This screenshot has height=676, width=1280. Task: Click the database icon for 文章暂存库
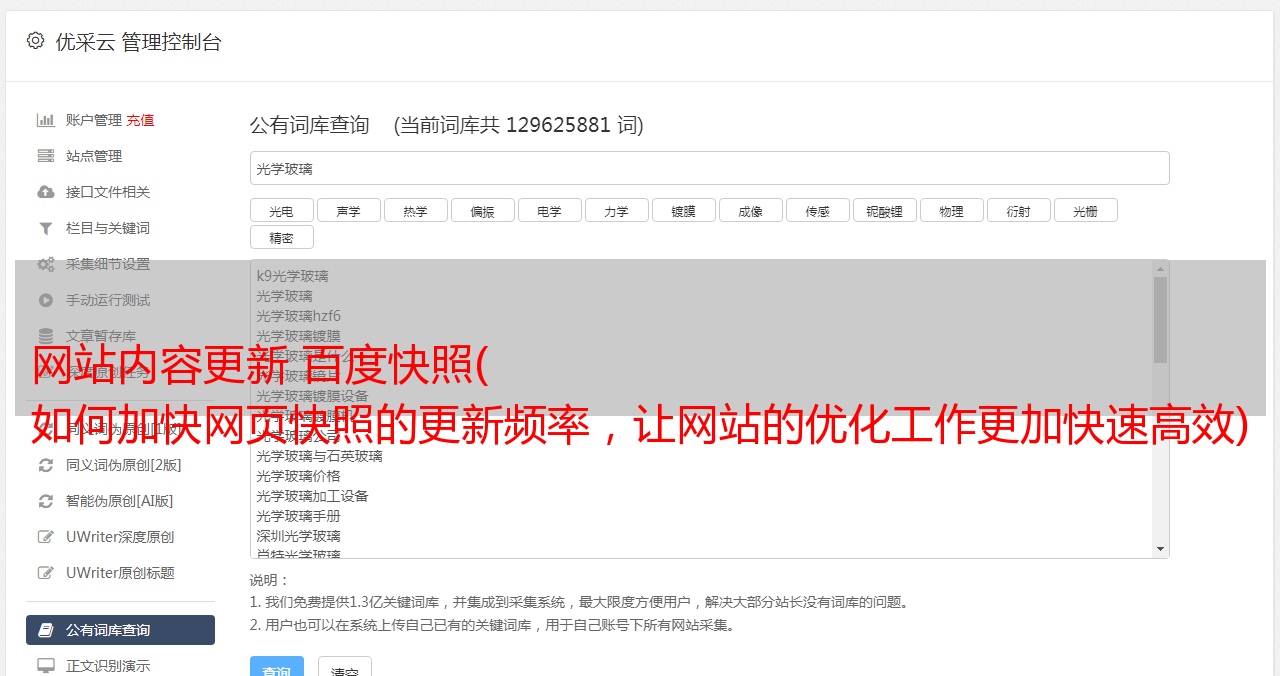[x=46, y=336]
